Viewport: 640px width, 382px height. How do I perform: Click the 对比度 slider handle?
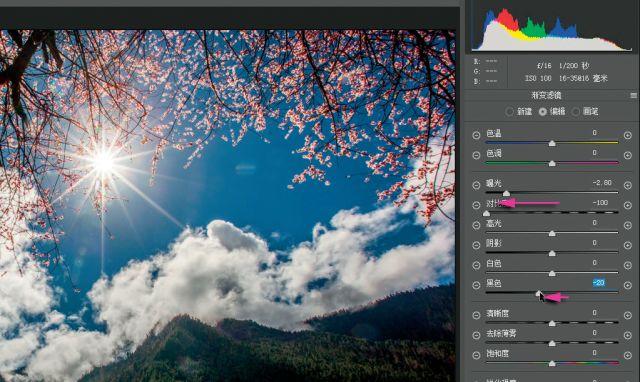(x=486, y=213)
